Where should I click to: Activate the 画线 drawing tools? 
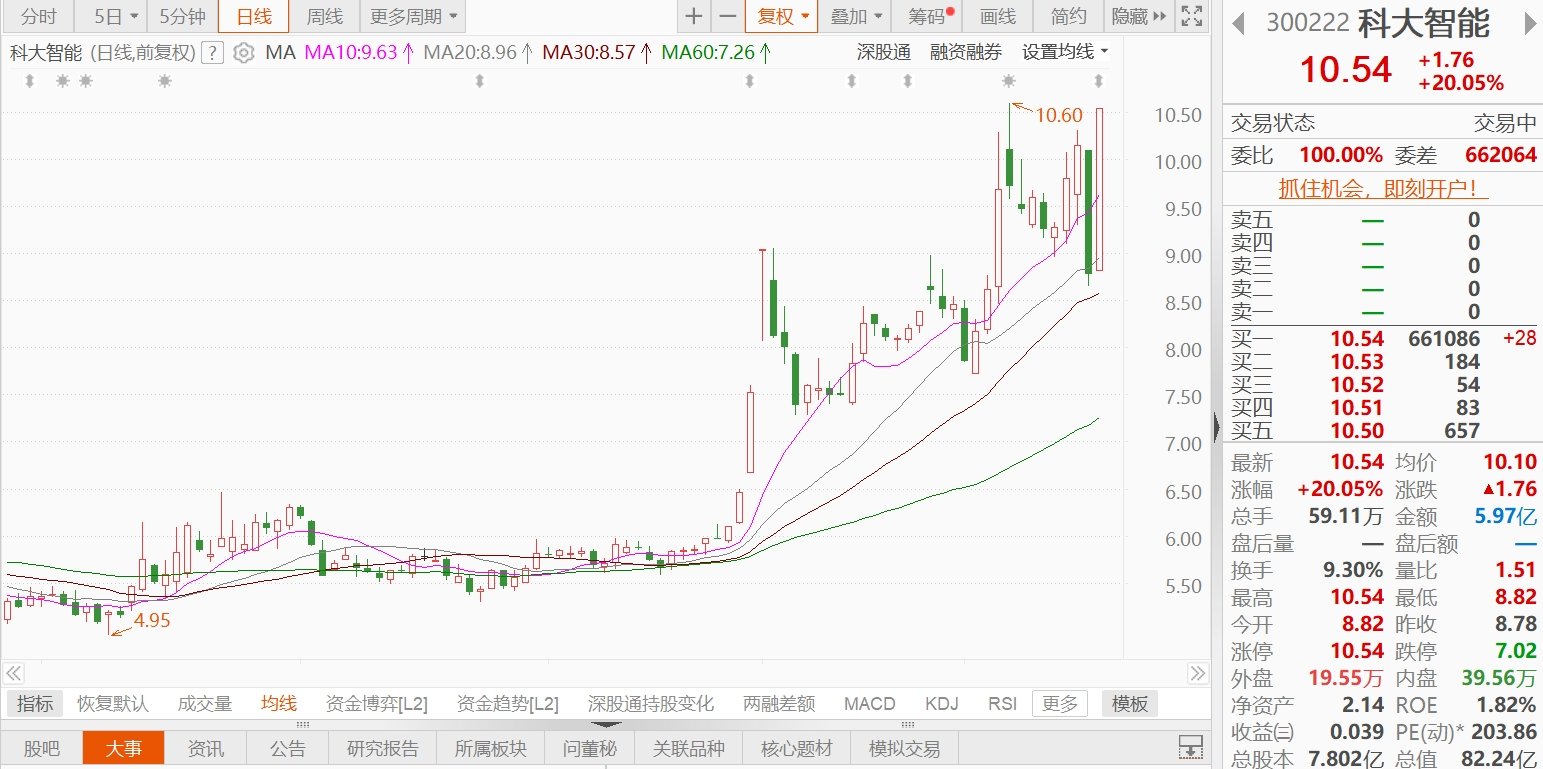tap(998, 16)
